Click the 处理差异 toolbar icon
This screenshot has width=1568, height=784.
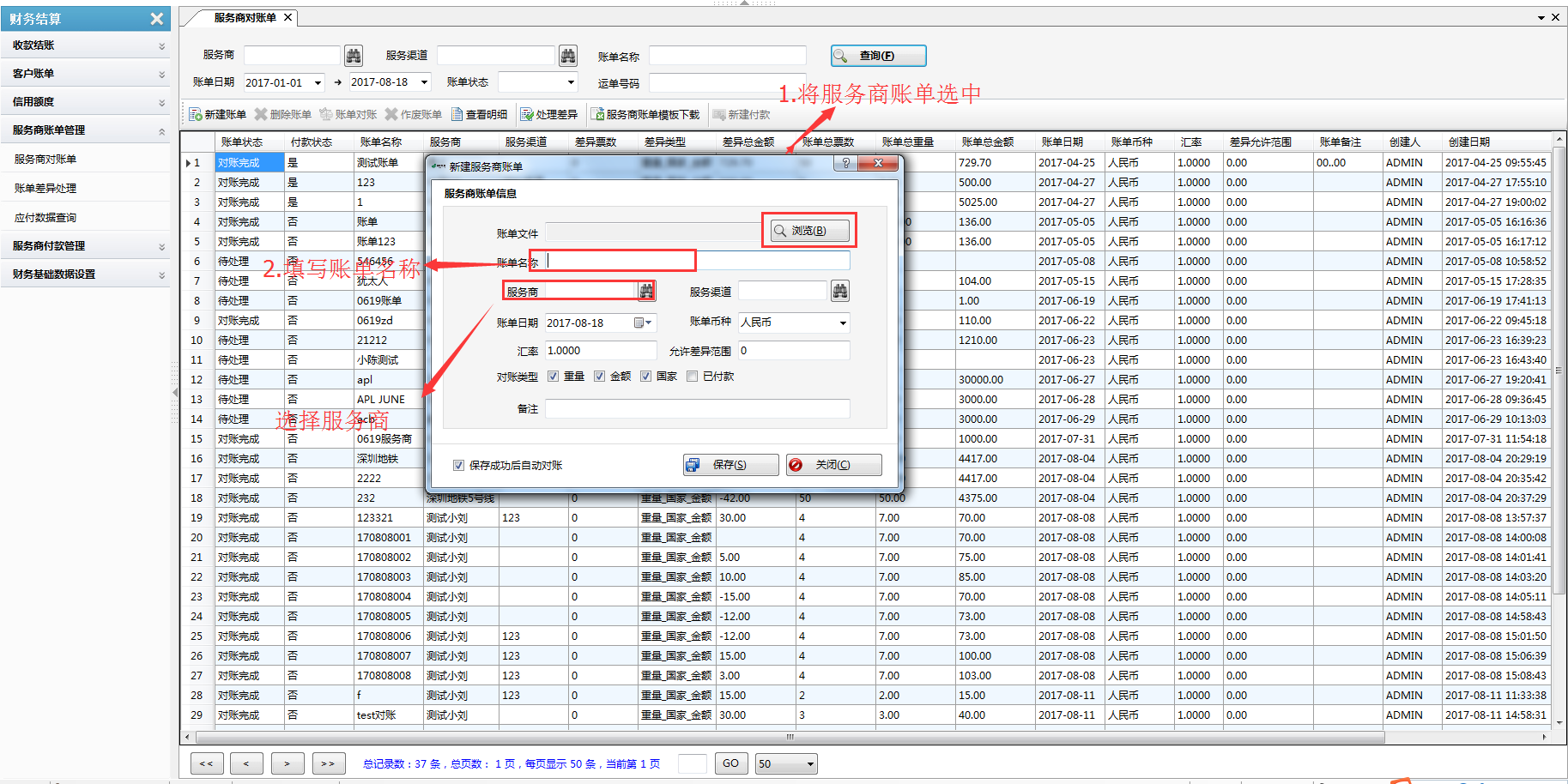click(x=527, y=115)
